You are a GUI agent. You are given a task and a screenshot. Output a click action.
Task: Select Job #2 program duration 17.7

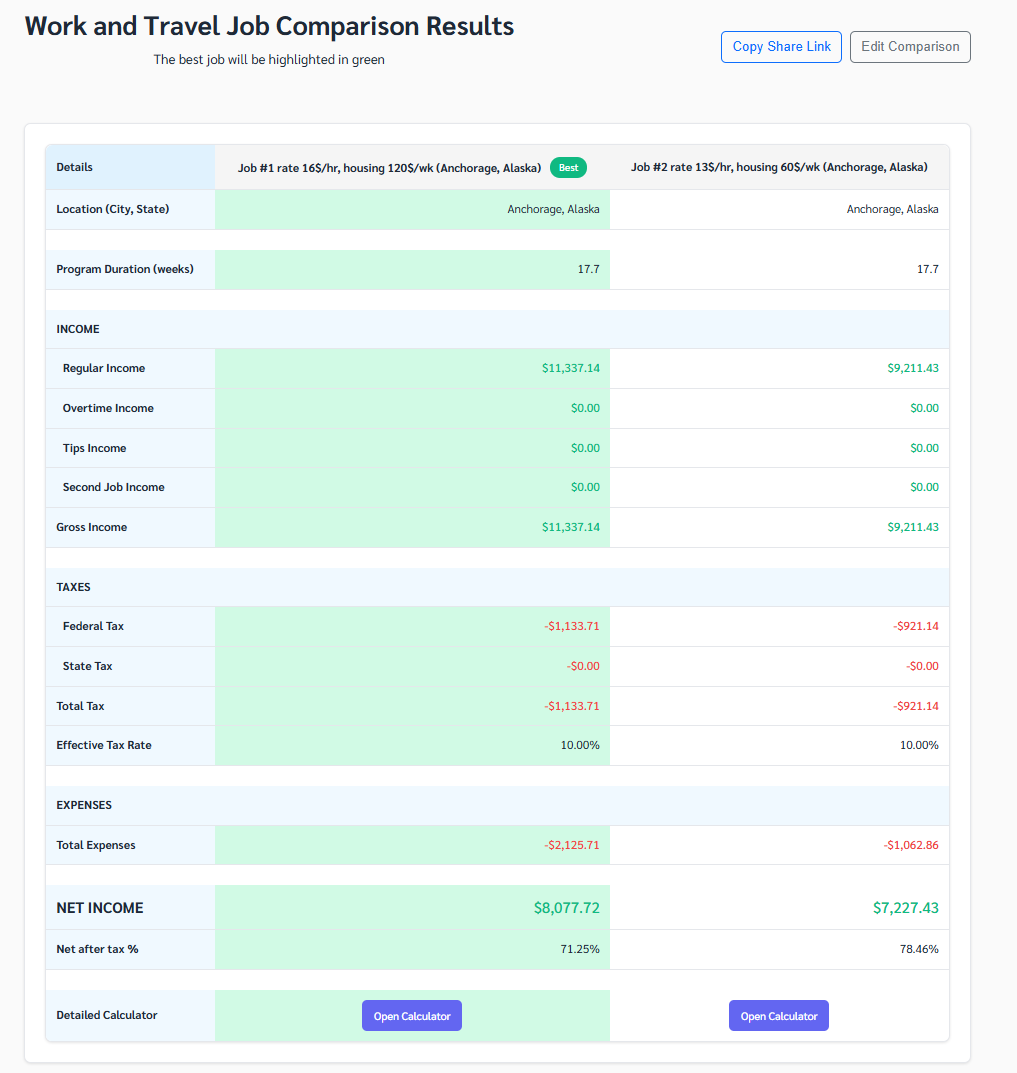(928, 269)
